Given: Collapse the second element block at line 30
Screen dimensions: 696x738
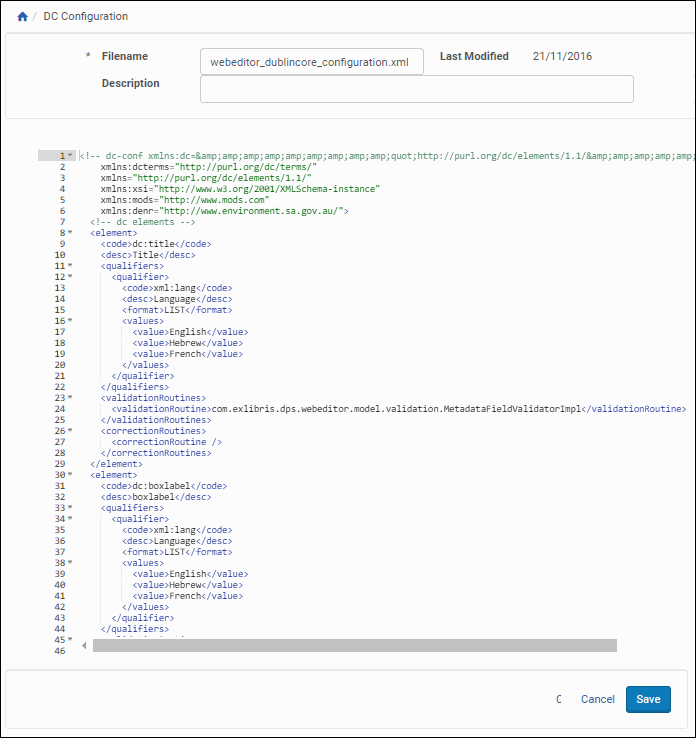Looking at the screenshot, I should click(70, 475).
